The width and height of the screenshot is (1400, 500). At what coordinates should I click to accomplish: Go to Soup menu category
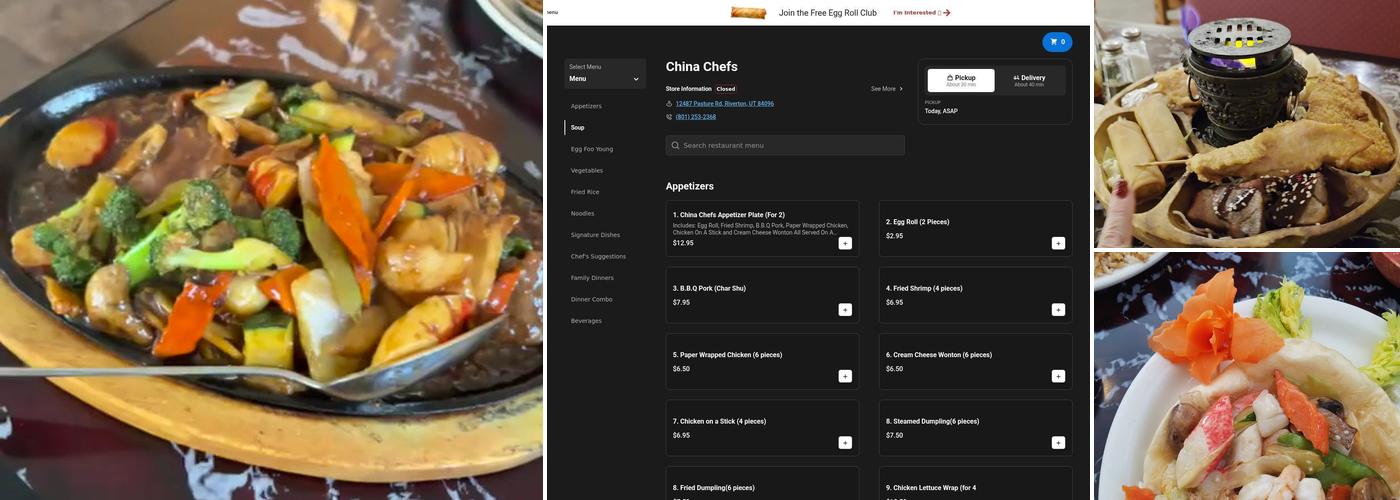point(578,128)
